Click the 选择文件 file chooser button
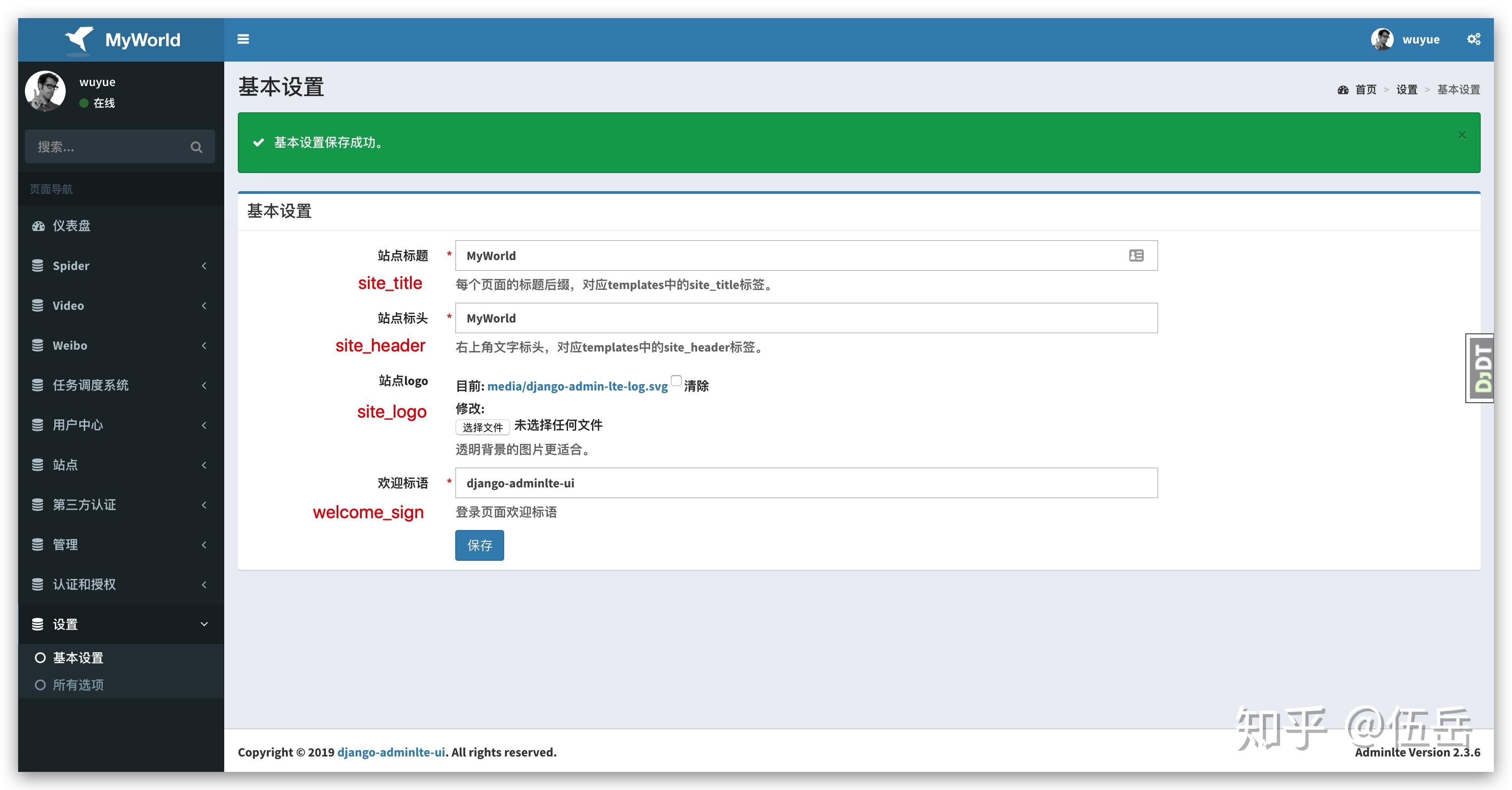 [x=482, y=427]
